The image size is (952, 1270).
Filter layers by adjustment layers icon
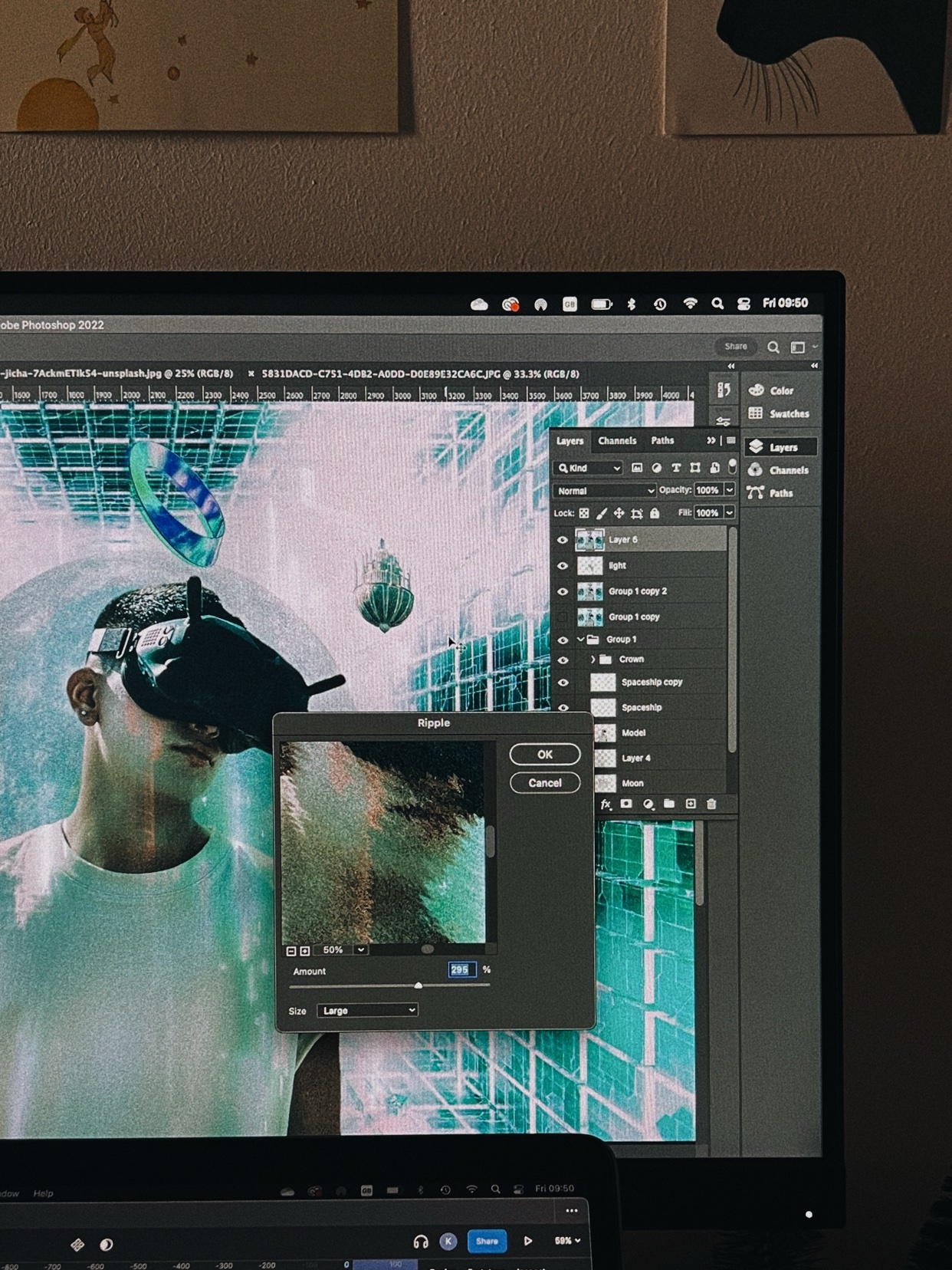[x=657, y=467]
